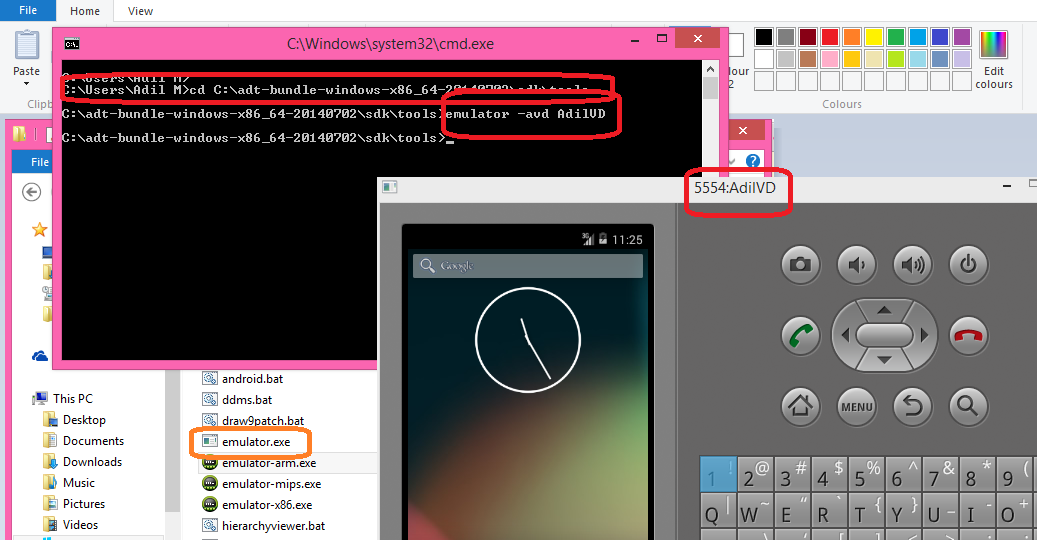Screen dimensions: 1037x540
Task: Open Edit colours in Paint
Action: 993,59
